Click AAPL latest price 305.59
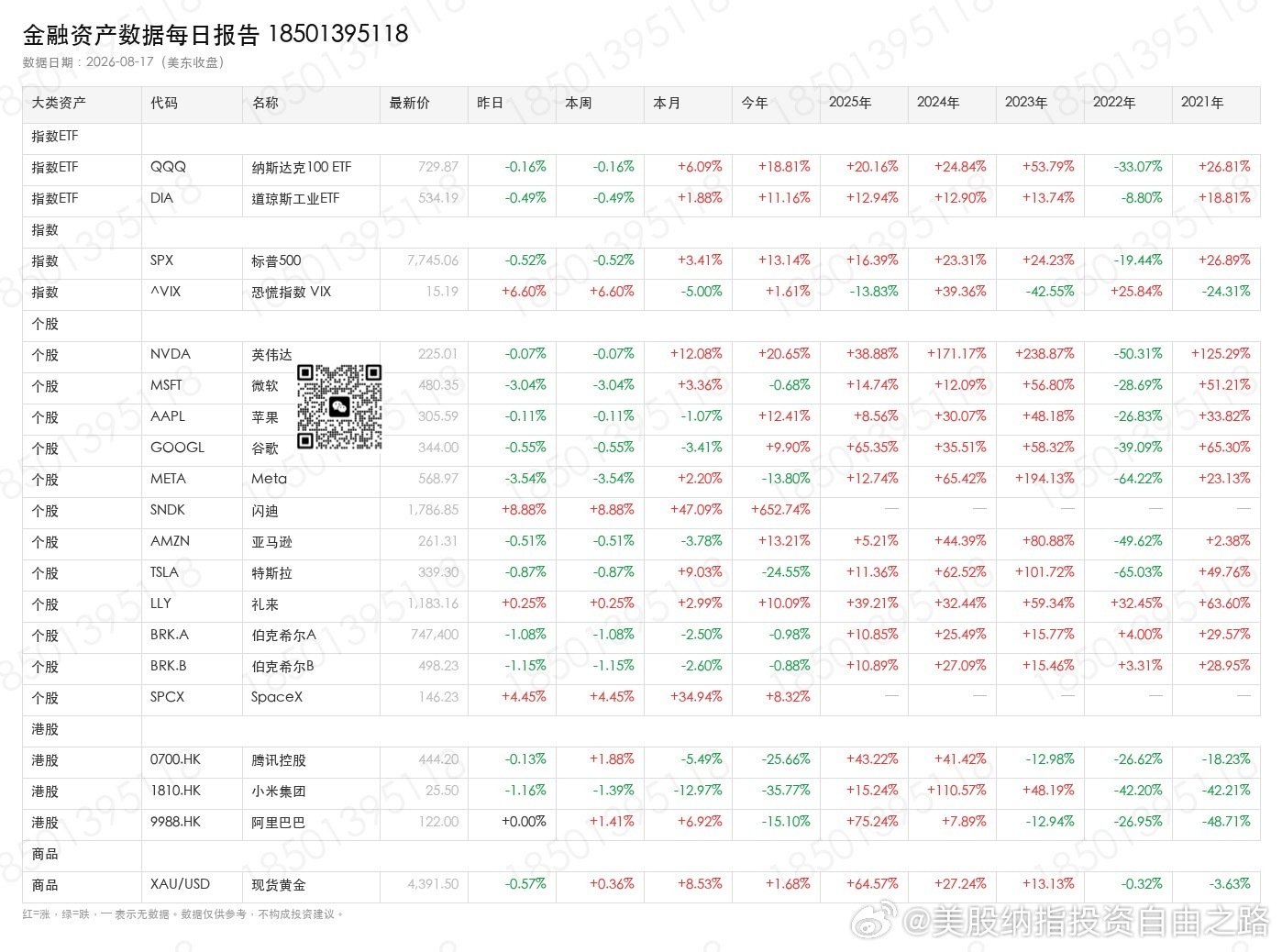 pyautogui.click(x=438, y=416)
